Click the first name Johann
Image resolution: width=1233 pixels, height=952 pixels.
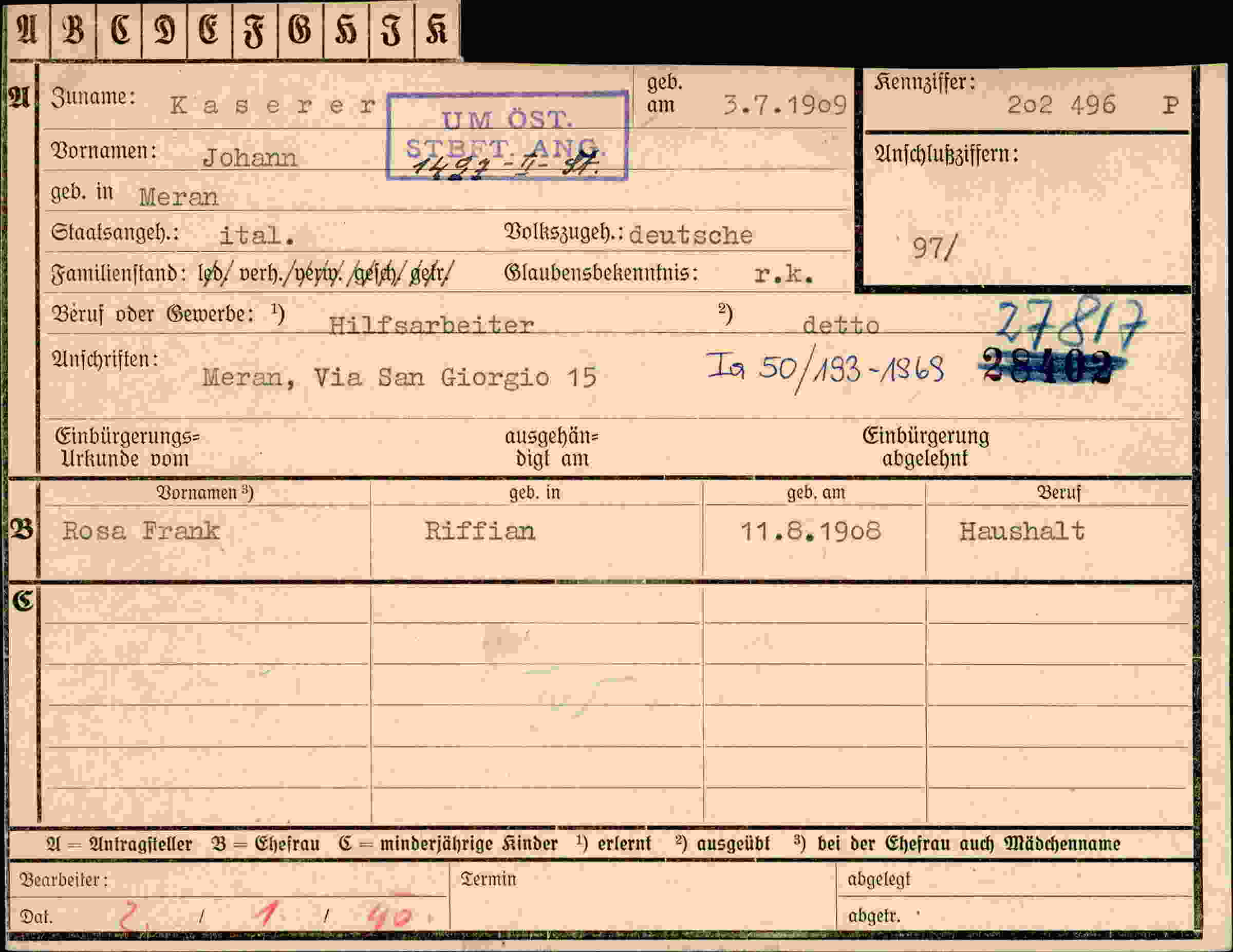pyautogui.click(x=250, y=158)
